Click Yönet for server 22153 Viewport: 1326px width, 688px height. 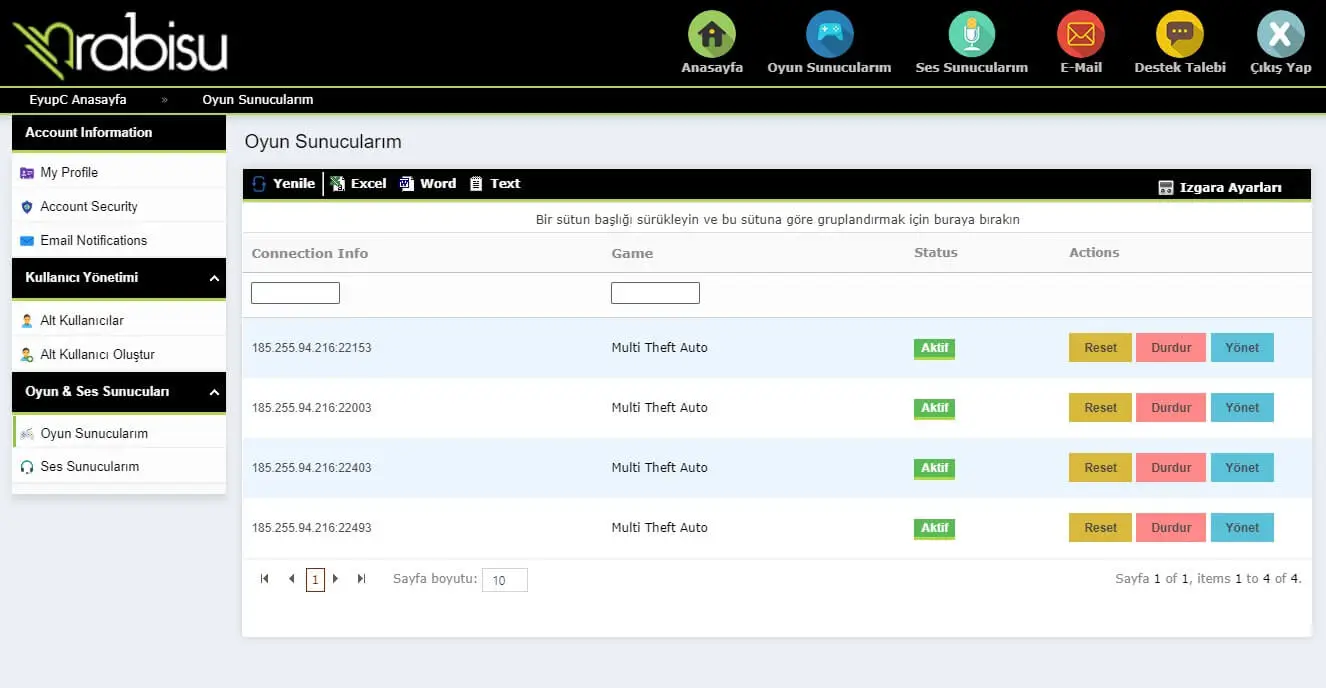(x=1242, y=348)
